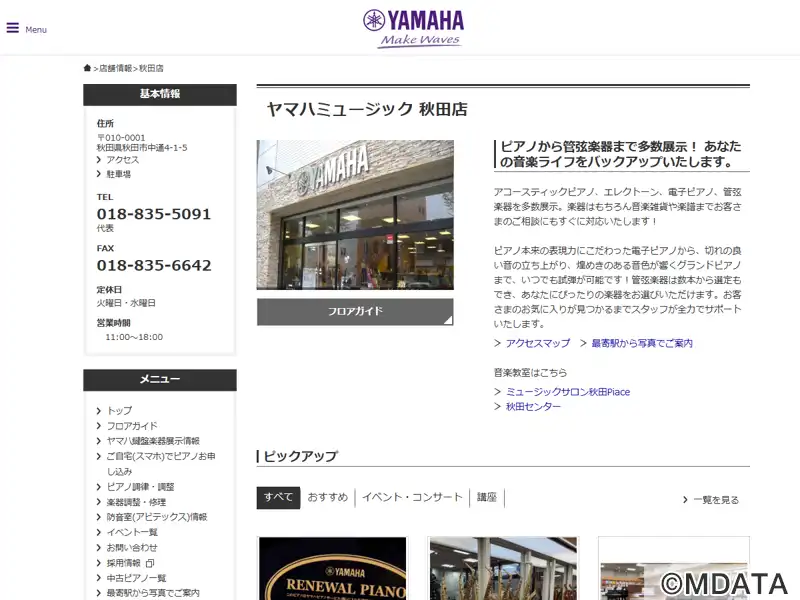Image resolution: width=800 pixels, height=600 pixels.
Task: Open the アクセスマップ link
Action: click(538, 343)
